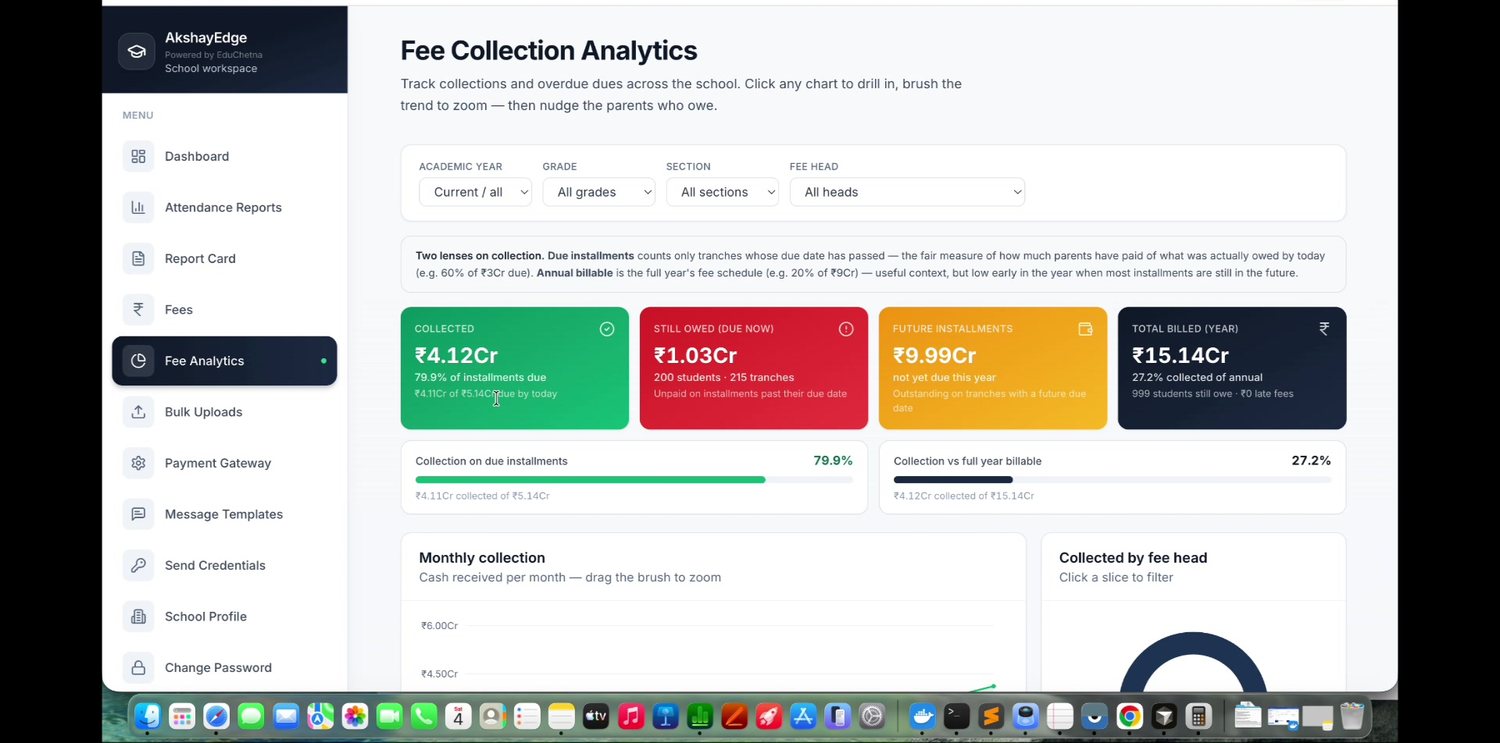Click the Dashboard grid icon in sidebar
This screenshot has width=1500, height=743.
click(138, 156)
